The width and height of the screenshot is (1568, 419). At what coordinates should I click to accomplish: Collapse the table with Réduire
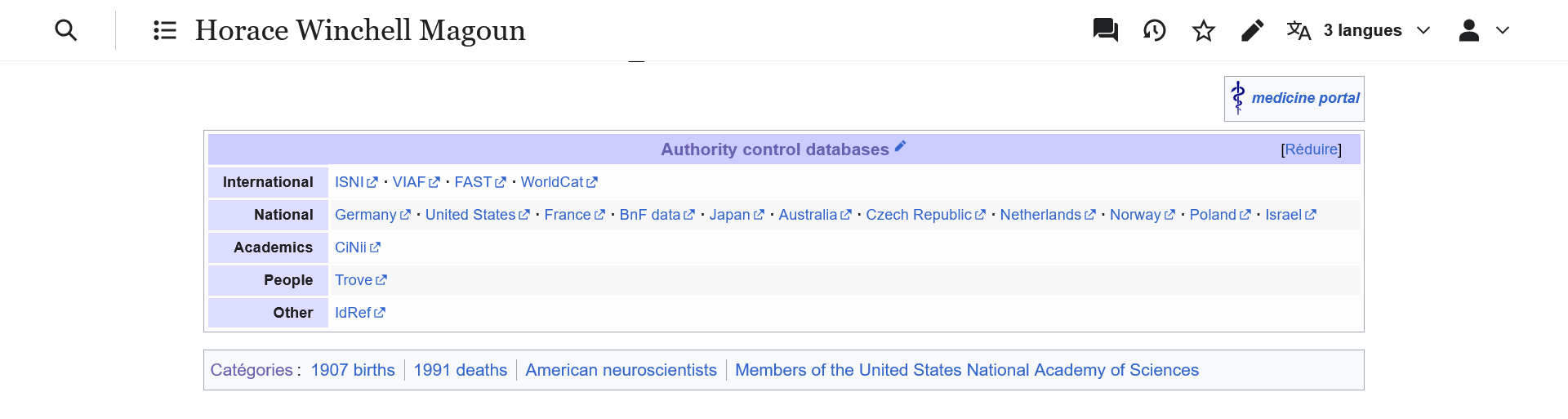click(1312, 149)
